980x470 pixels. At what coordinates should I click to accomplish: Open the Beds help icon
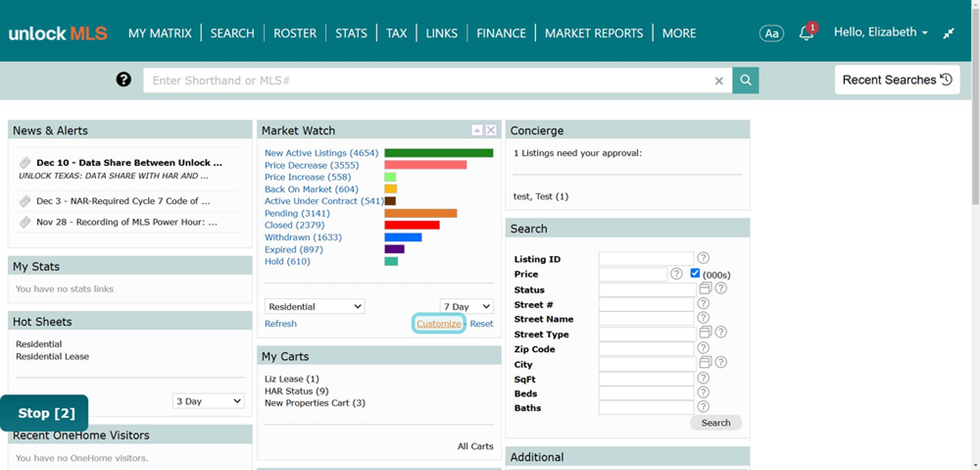703,392
